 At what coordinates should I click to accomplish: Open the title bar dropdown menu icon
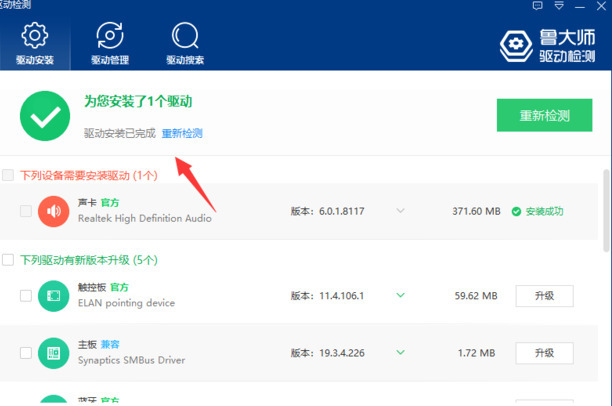[x=559, y=5]
